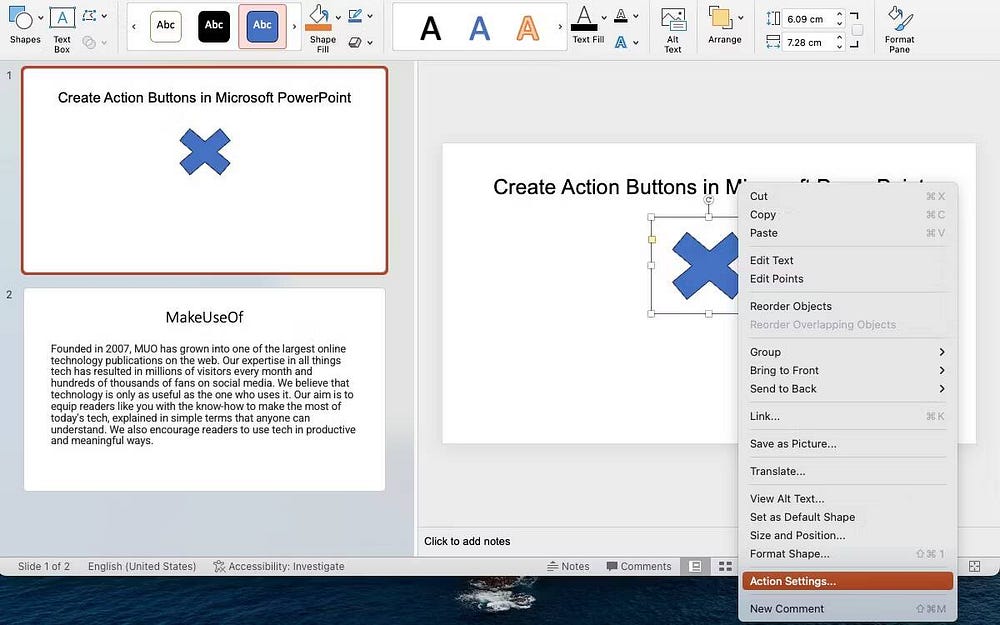Screen dimensions: 1000x625
Task: Open the Format Pane
Action: 898,25
